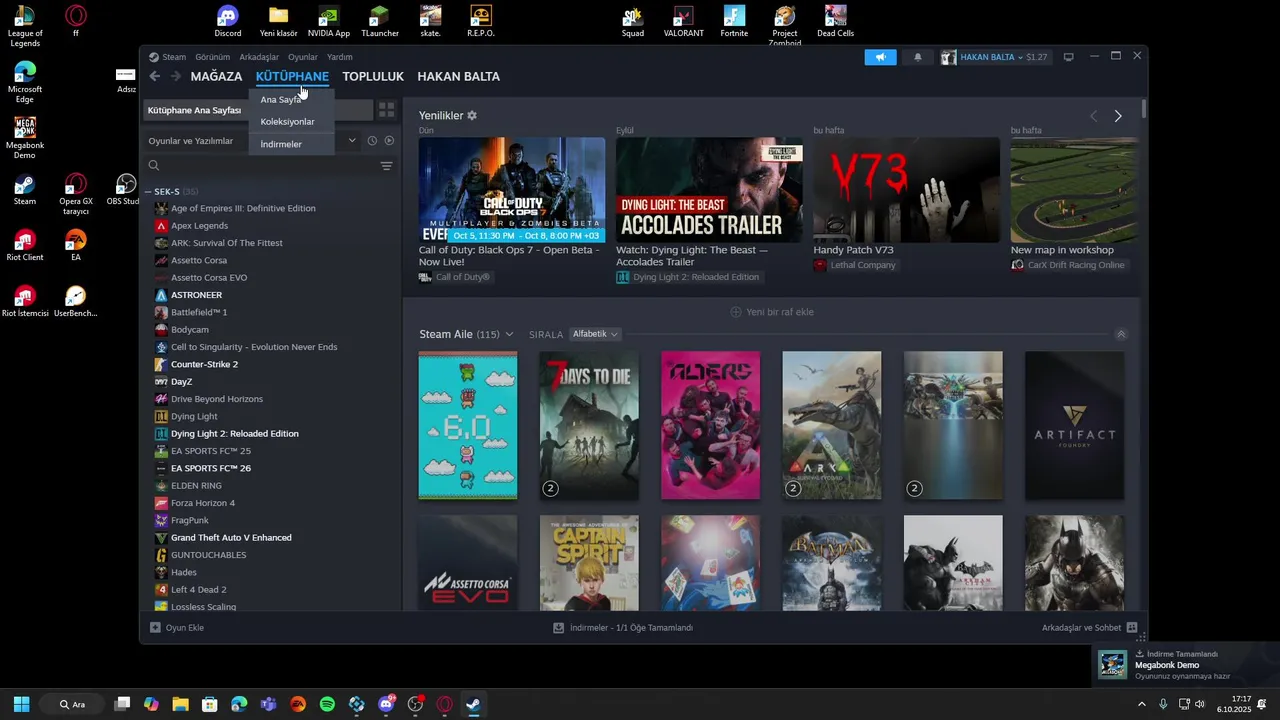Image resolution: width=1280 pixels, height=720 pixels.
Task: Open the Oyunlar menu in Steam
Action: [303, 57]
